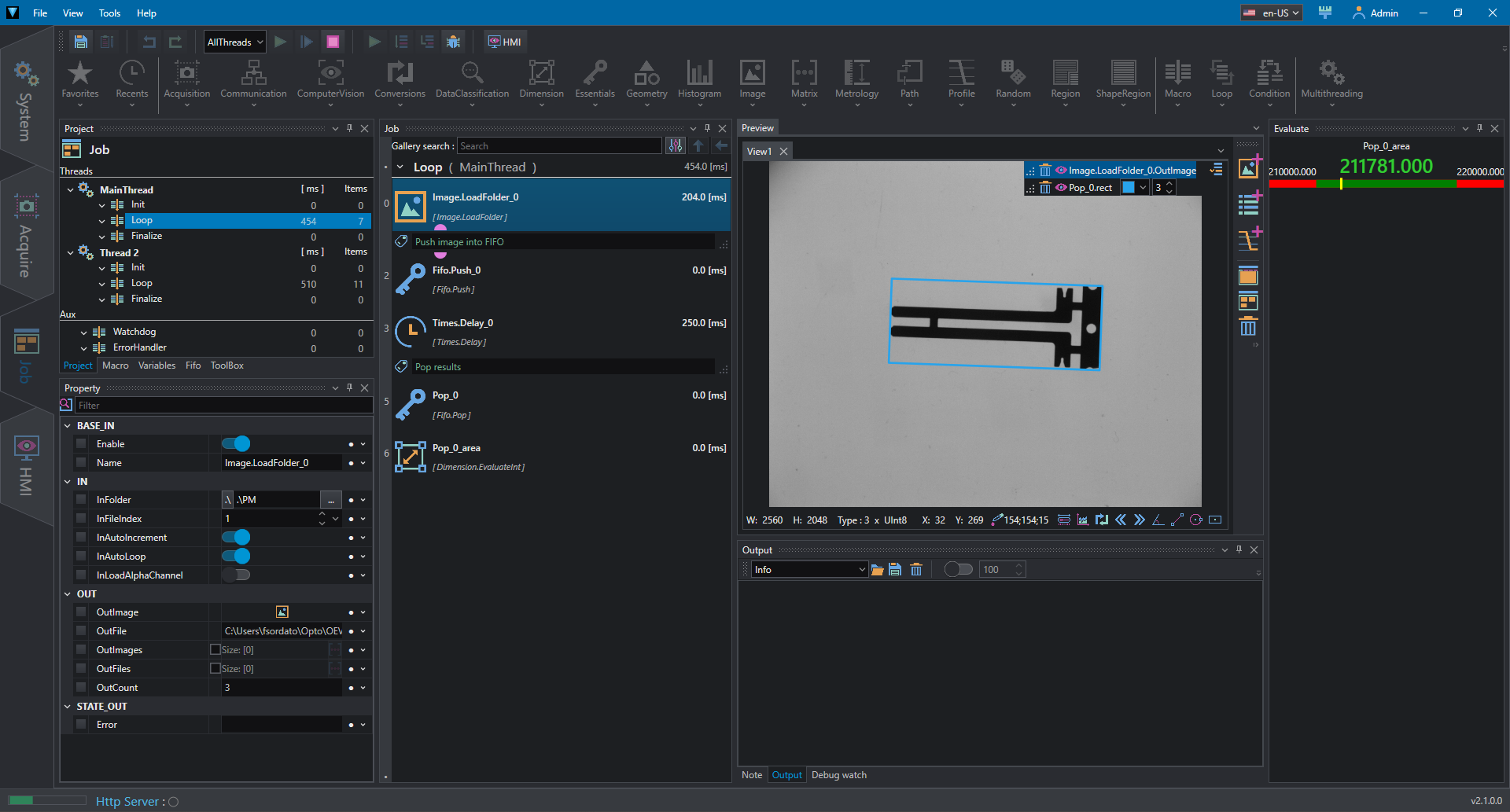Open the ShapeRegion tool category
Viewport: 1510px width, 812px height.
point(1123,80)
